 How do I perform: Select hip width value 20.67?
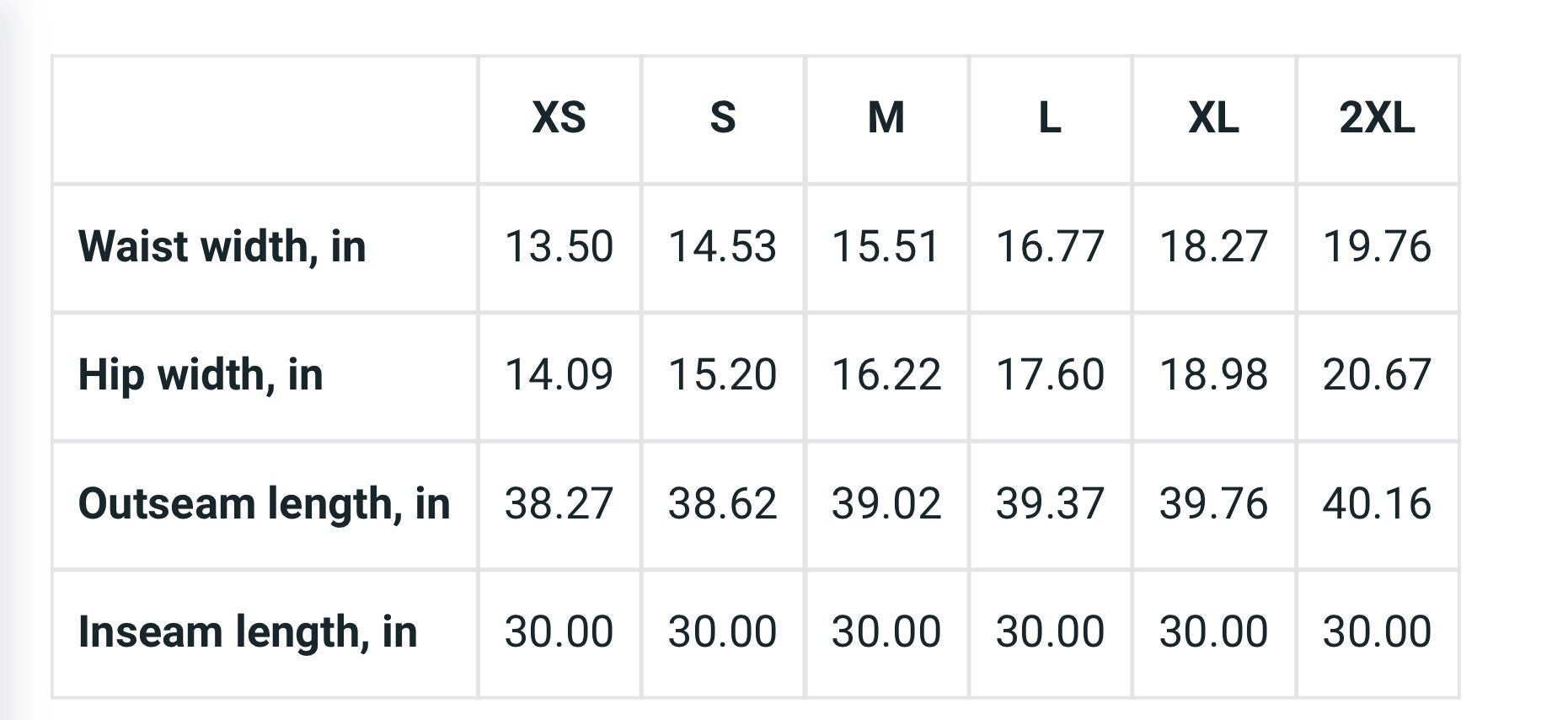coord(1377,375)
